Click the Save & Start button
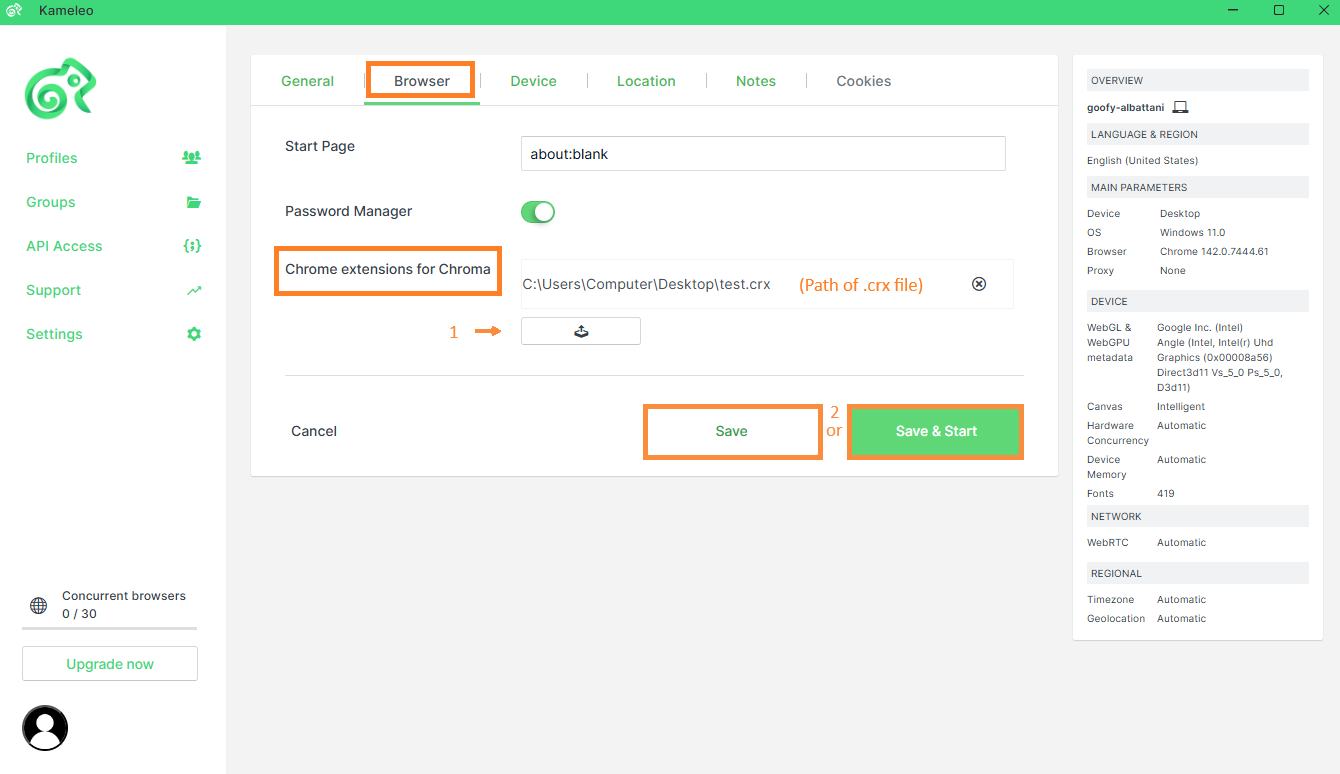 coord(936,431)
